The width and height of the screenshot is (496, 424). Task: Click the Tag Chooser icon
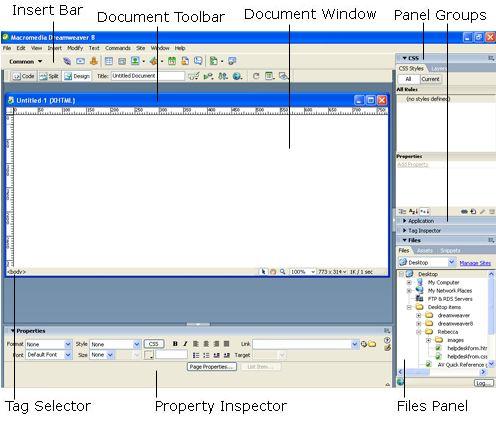click(x=232, y=61)
